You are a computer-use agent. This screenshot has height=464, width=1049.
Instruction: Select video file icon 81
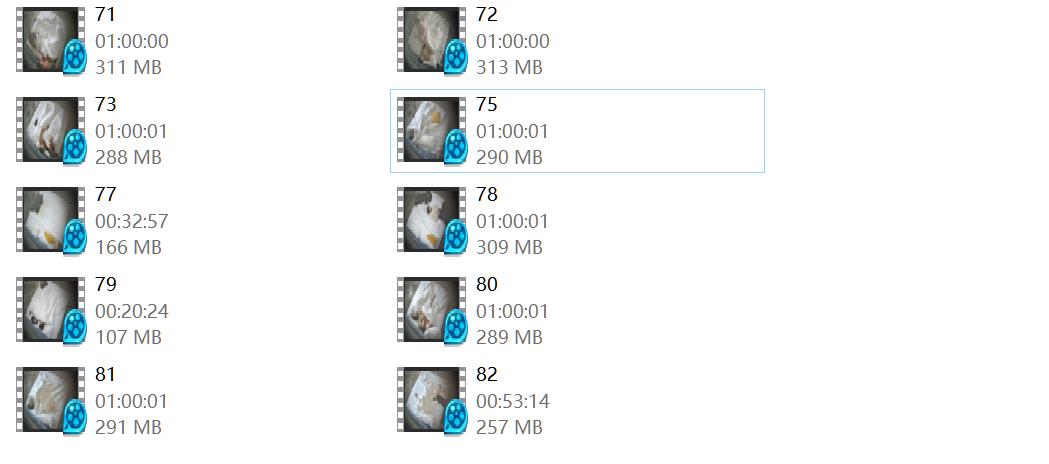tap(51, 400)
